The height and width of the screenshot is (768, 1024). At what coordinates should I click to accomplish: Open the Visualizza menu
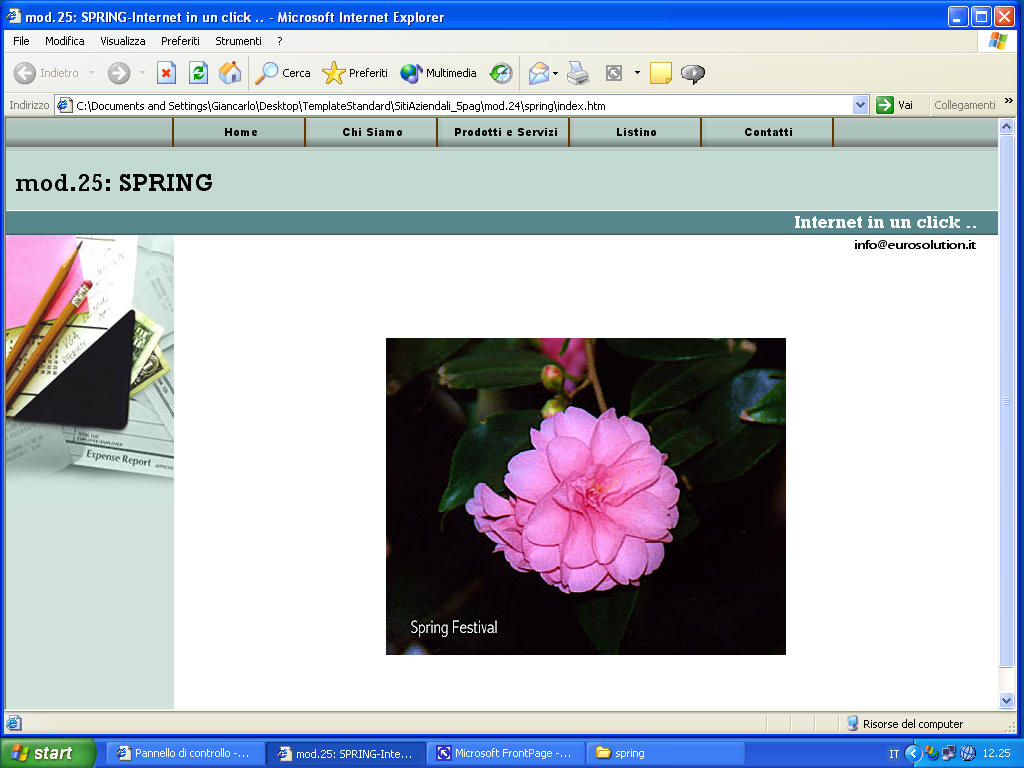(x=123, y=41)
